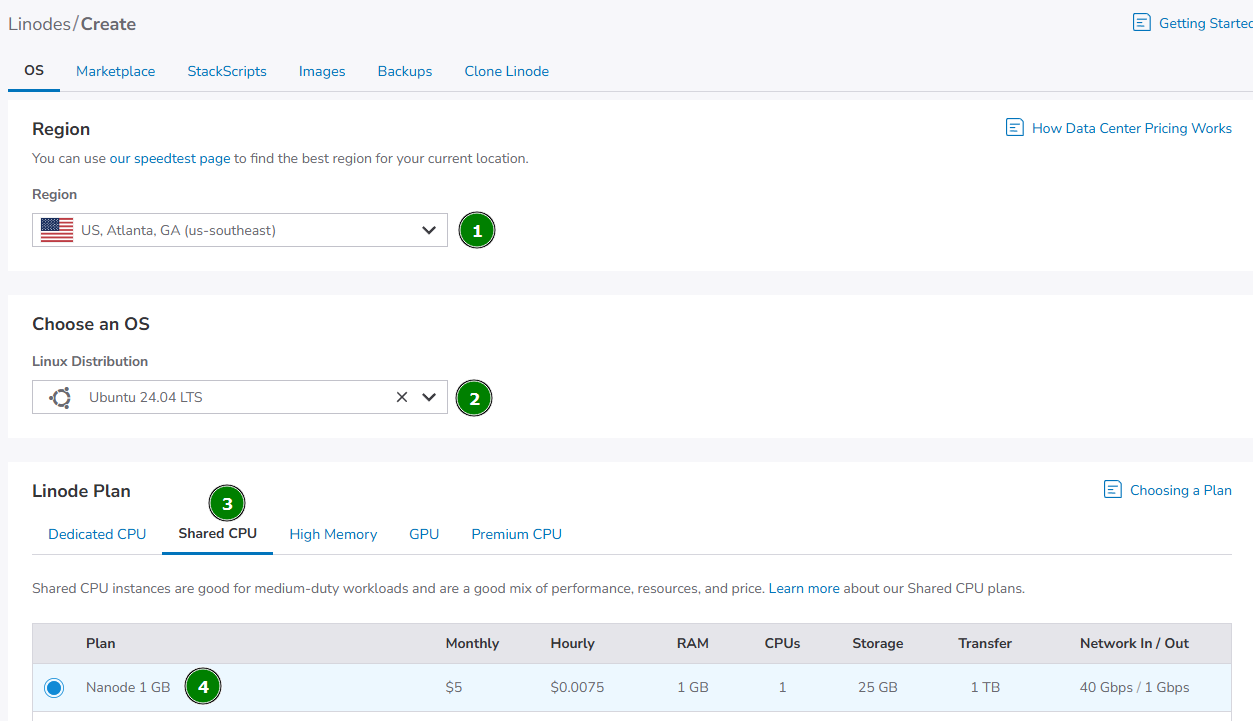Click the docs icon beside How Data Center Pricing Works
1253x721 pixels.
click(1014, 127)
